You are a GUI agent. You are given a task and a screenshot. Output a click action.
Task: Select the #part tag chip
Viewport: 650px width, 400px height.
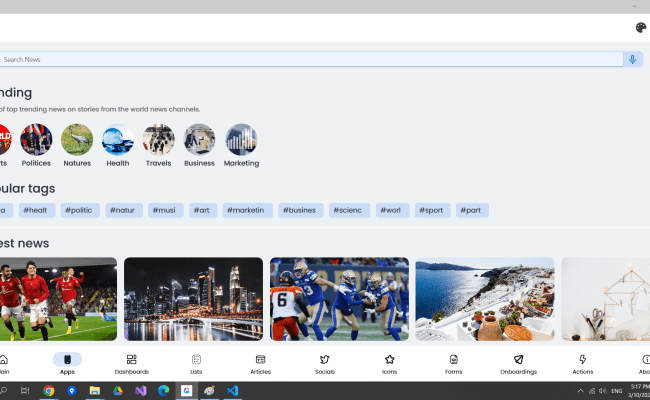[x=472, y=210]
